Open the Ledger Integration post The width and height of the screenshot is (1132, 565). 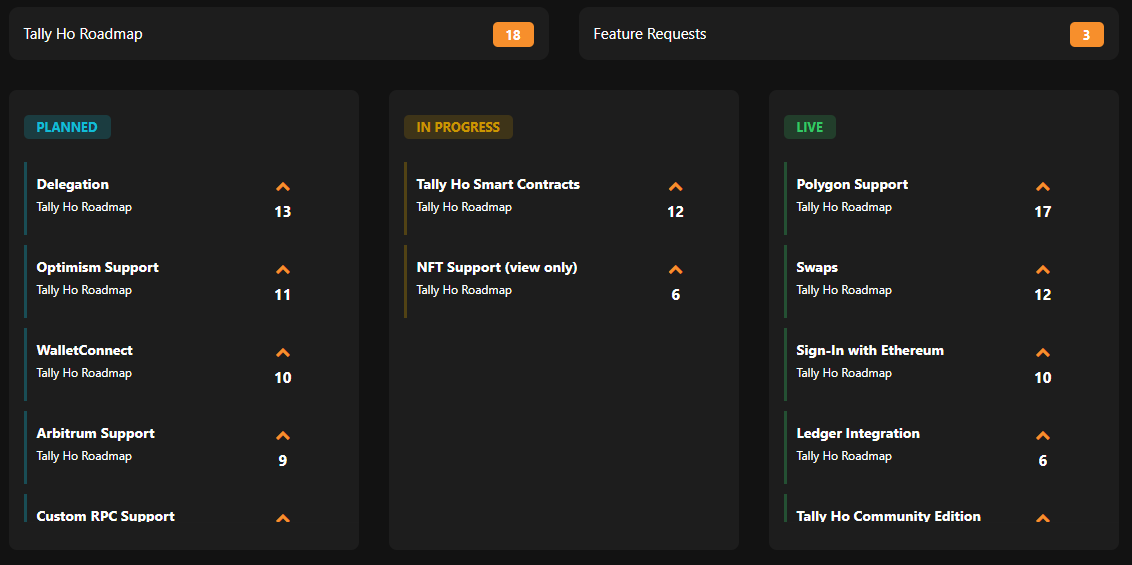click(858, 434)
